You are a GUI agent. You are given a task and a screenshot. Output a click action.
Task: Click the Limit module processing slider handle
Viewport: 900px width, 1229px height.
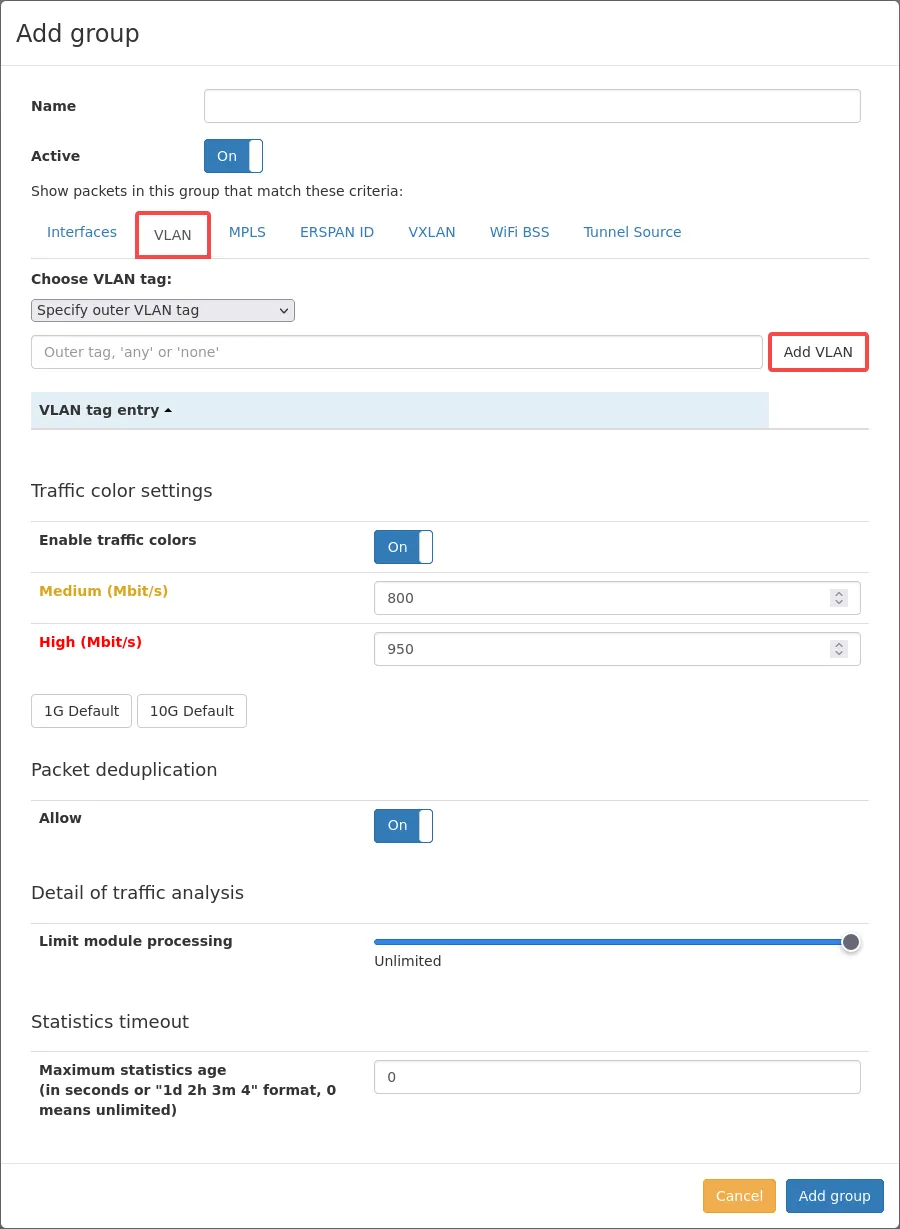(851, 942)
